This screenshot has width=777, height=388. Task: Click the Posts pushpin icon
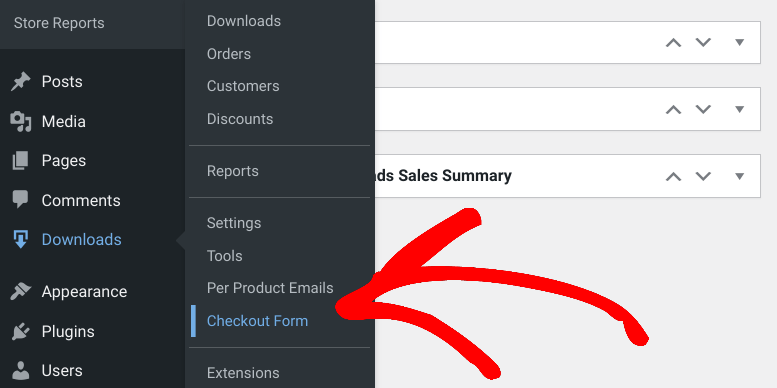[20, 82]
